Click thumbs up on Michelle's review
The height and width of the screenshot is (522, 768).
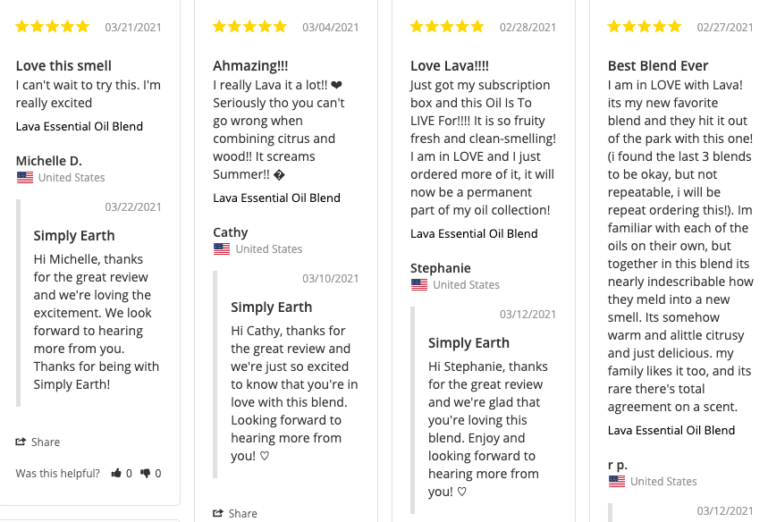click(116, 473)
